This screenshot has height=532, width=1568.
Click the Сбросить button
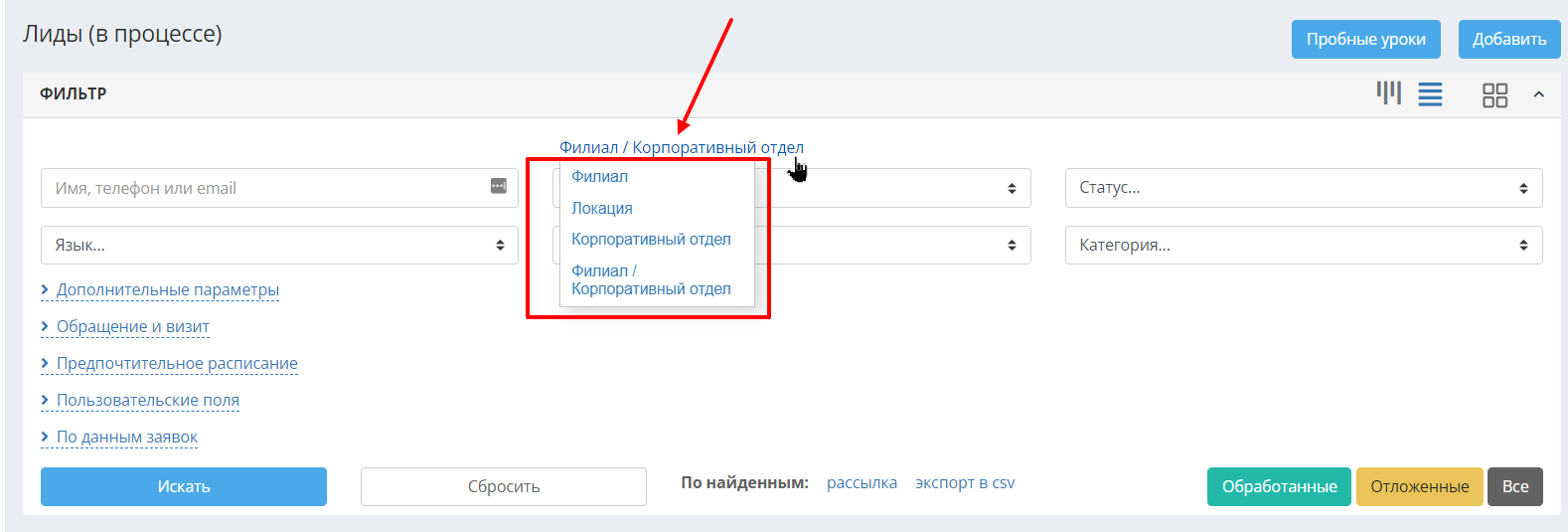click(504, 486)
